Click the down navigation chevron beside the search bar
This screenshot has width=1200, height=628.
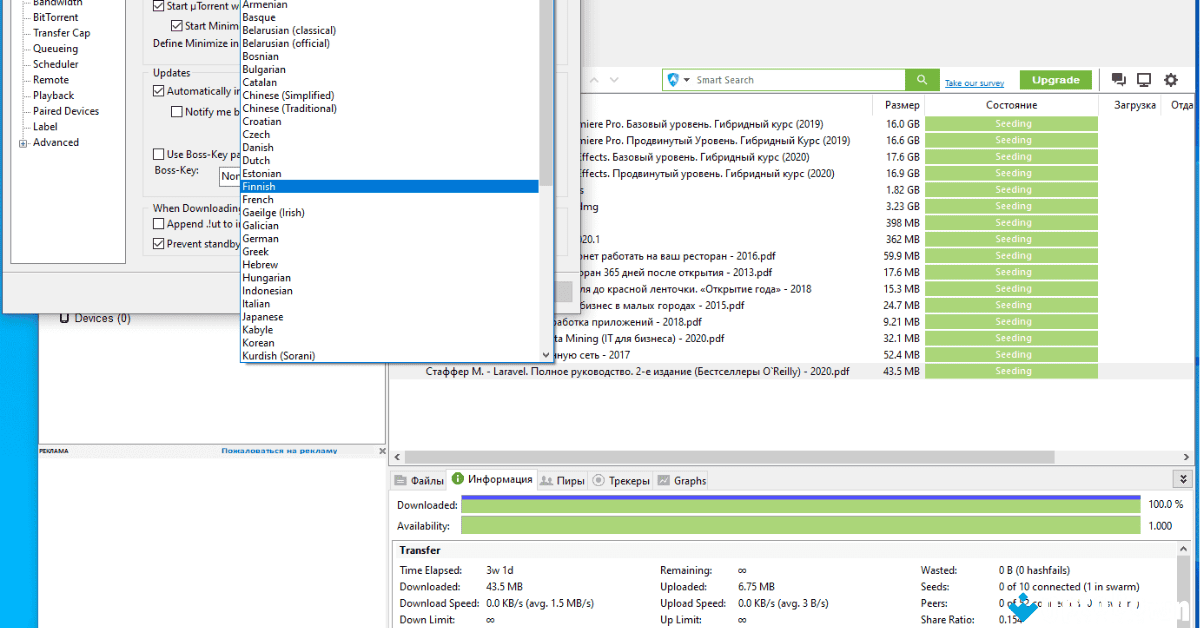[x=612, y=79]
